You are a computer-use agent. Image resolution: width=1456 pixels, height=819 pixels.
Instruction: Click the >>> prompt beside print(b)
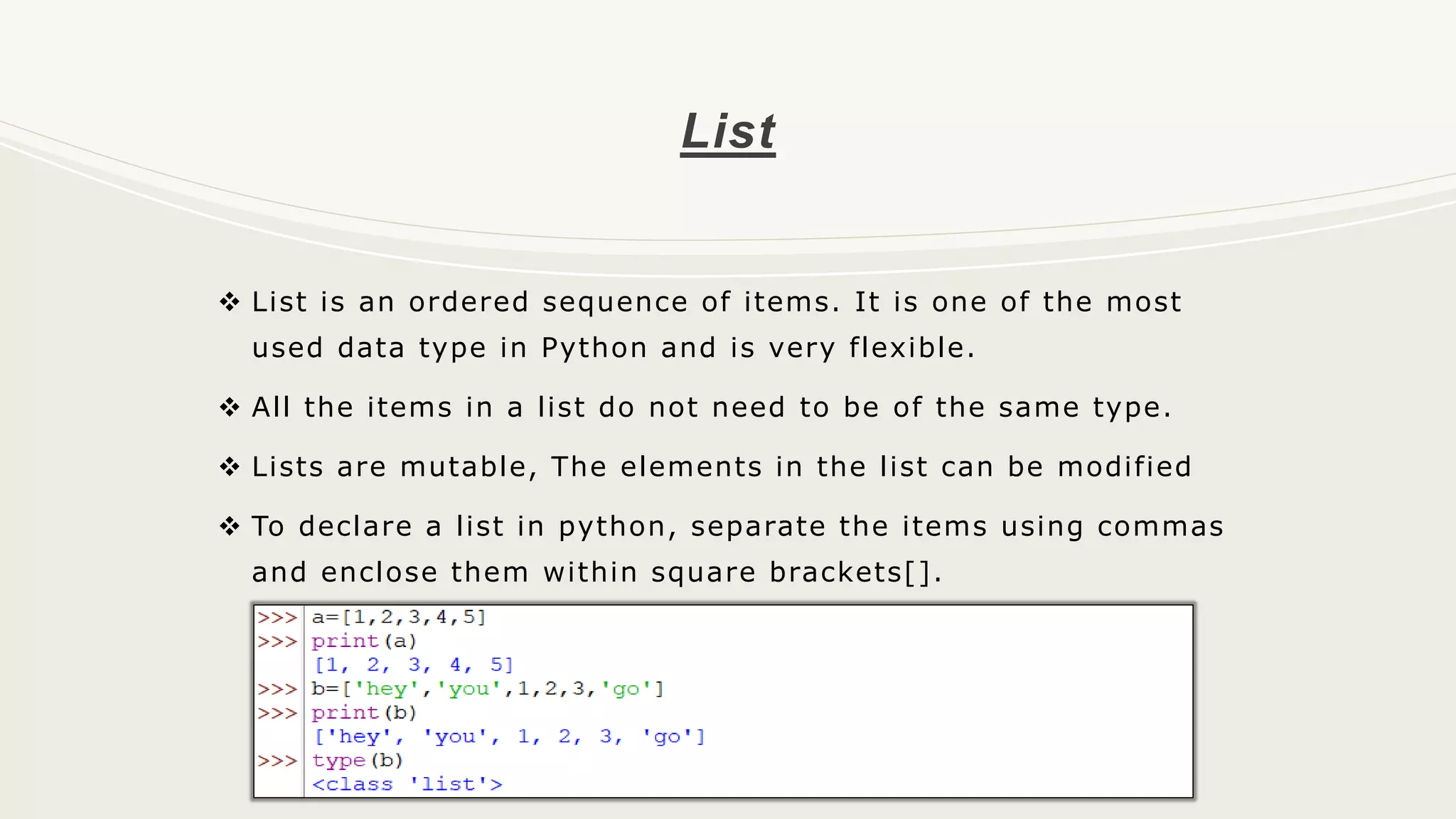pos(277,713)
